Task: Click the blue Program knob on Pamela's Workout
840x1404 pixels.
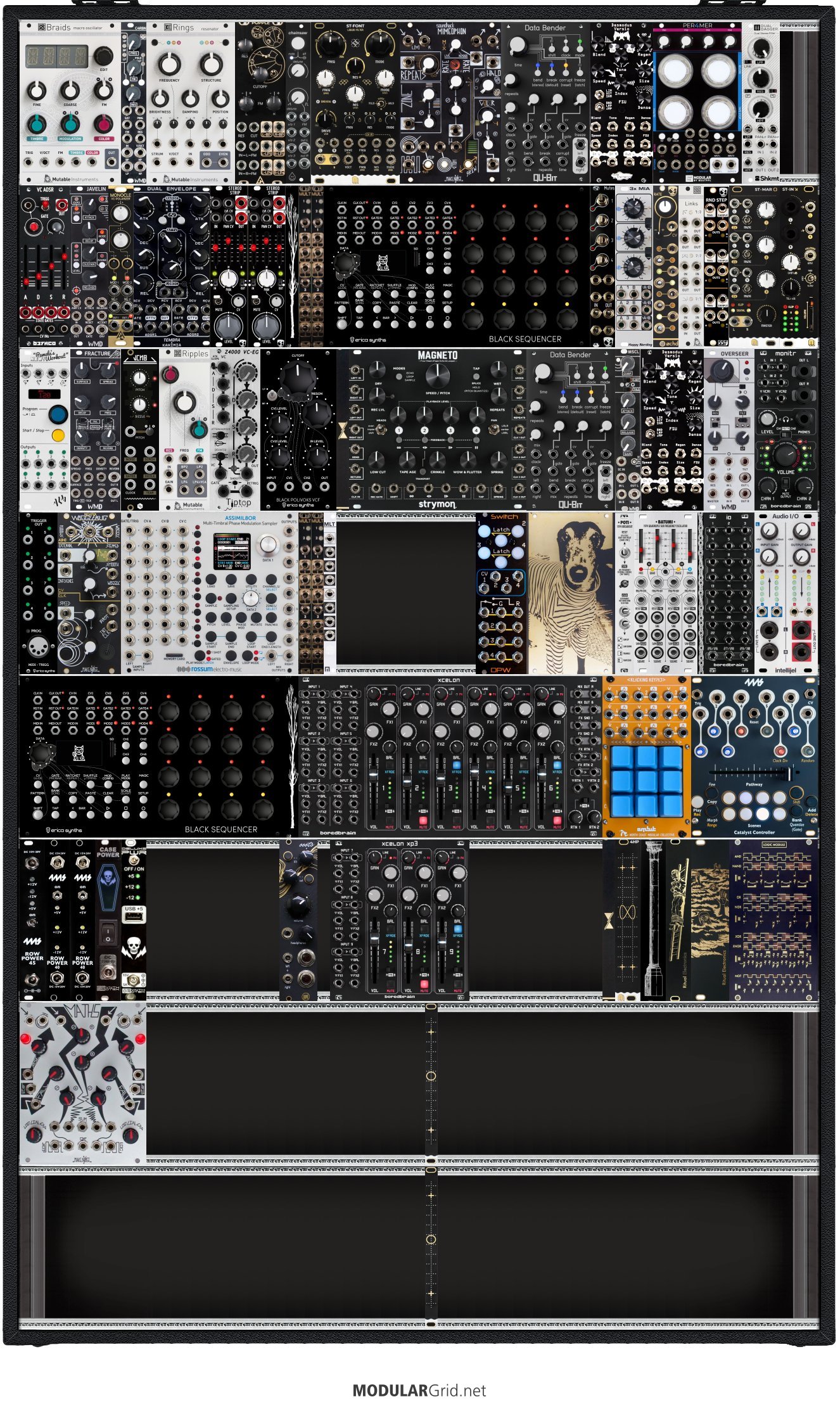Action: 58,414
